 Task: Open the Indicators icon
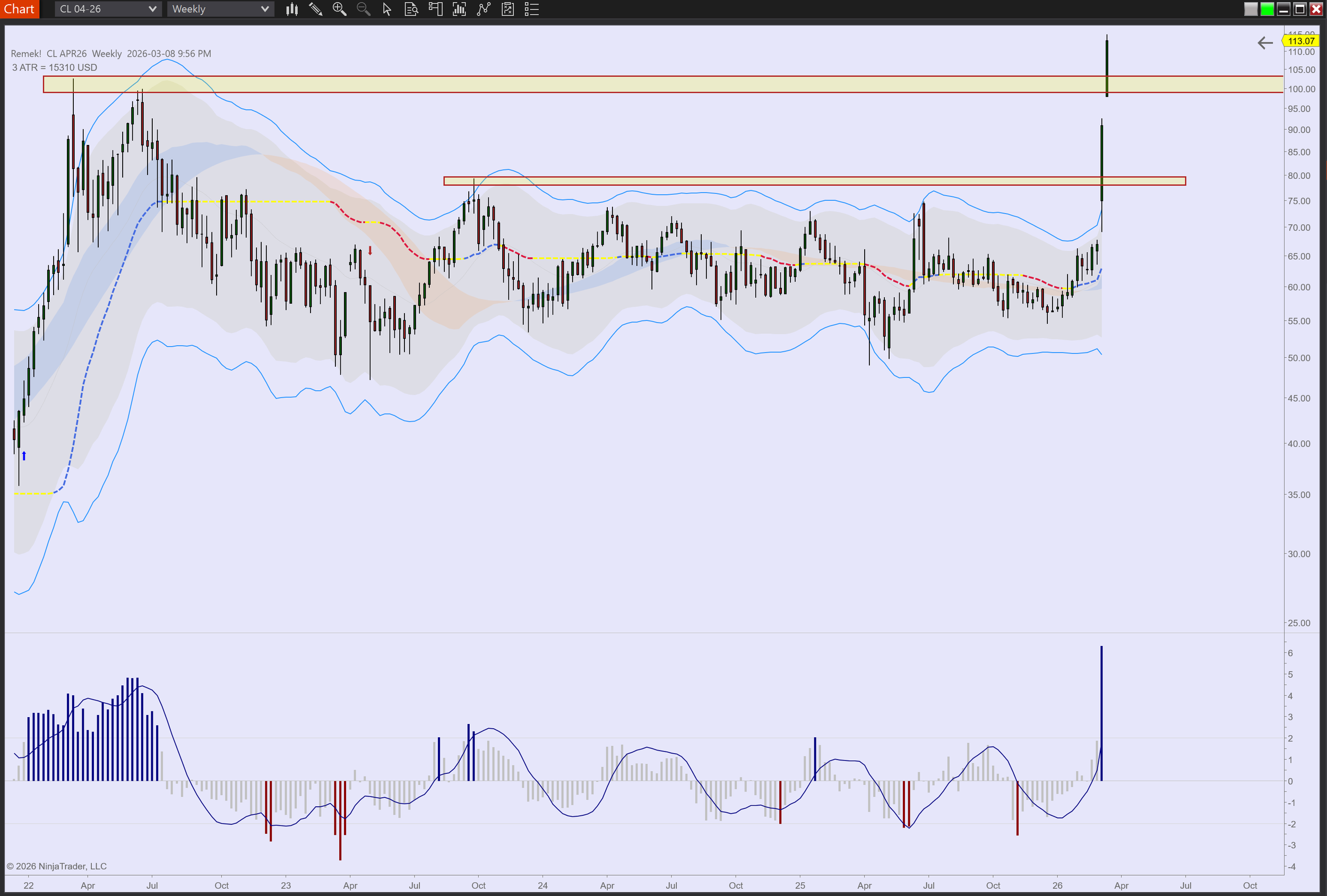click(459, 9)
